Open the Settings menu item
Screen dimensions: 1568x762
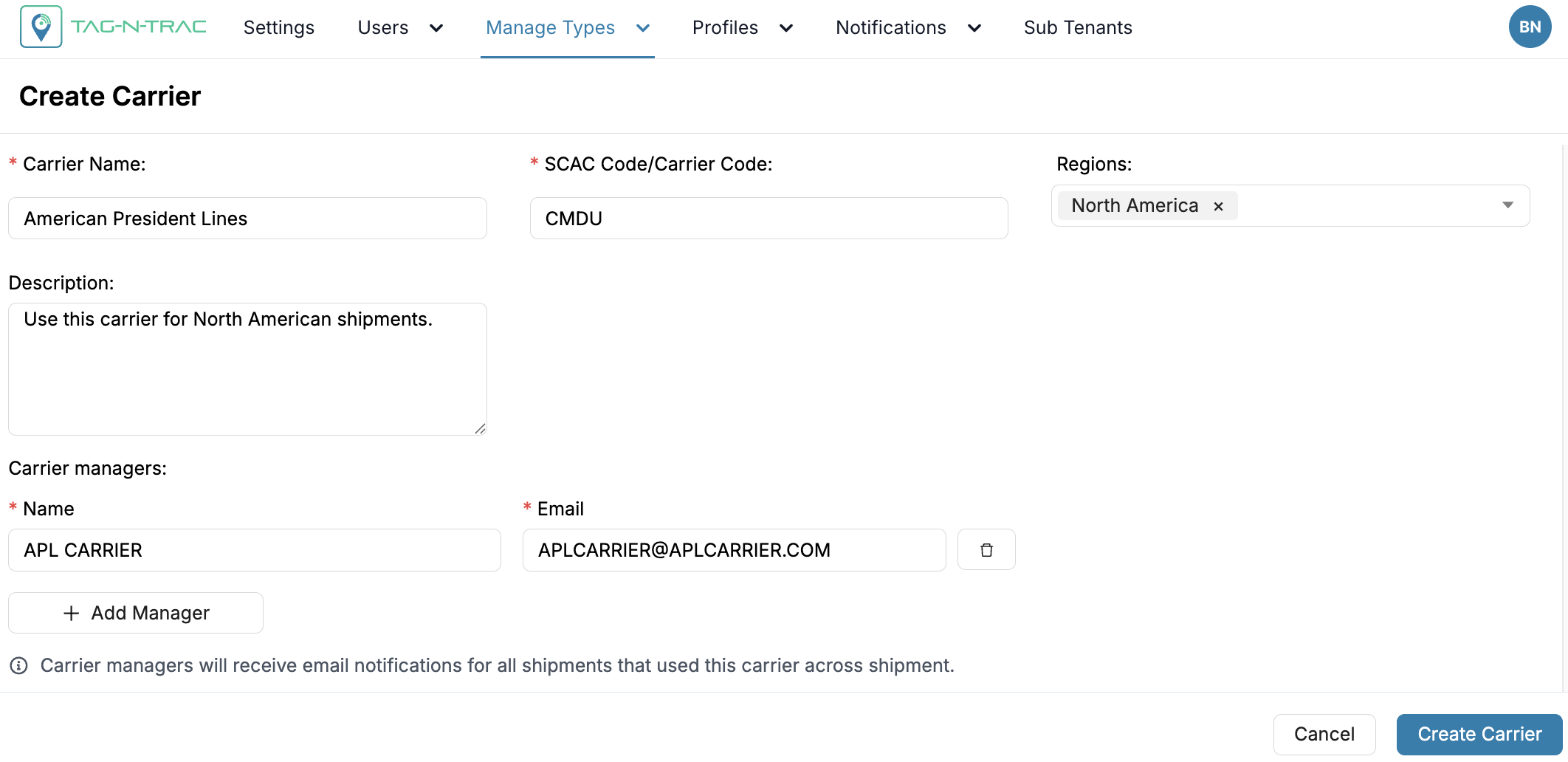pos(279,27)
